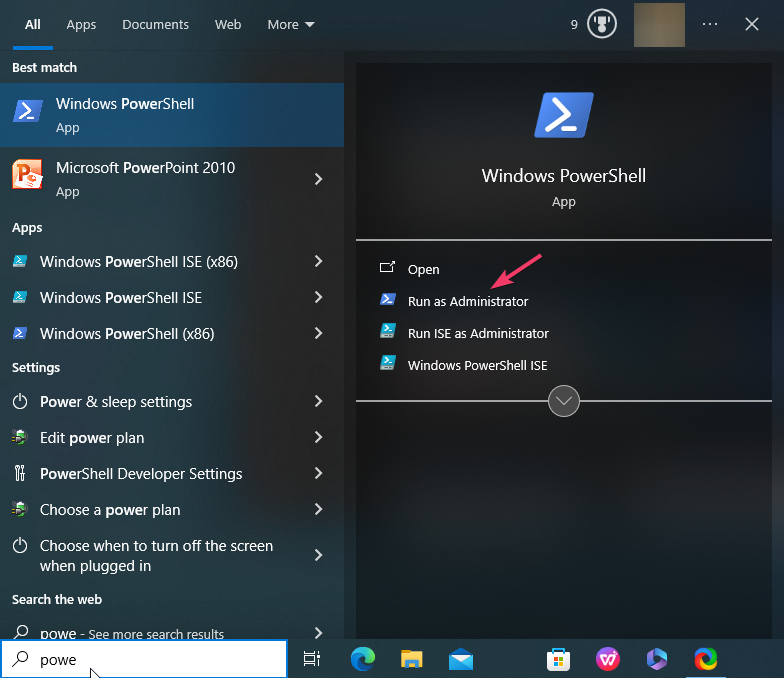
Task: Open File Explorer from the taskbar
Action: (412, 659)
